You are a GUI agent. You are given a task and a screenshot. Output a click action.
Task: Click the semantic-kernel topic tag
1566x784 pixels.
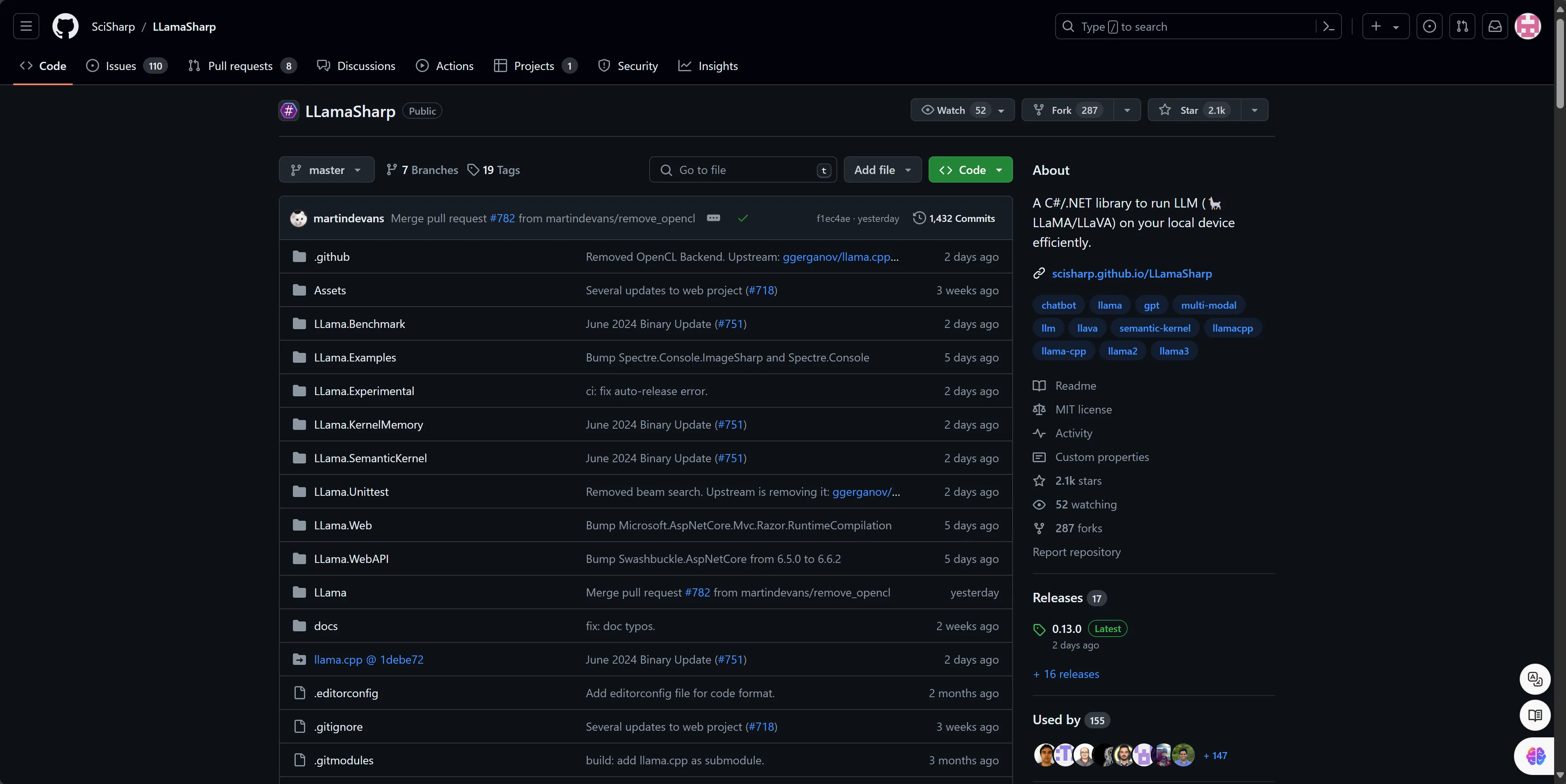(x=1155, y=328)
